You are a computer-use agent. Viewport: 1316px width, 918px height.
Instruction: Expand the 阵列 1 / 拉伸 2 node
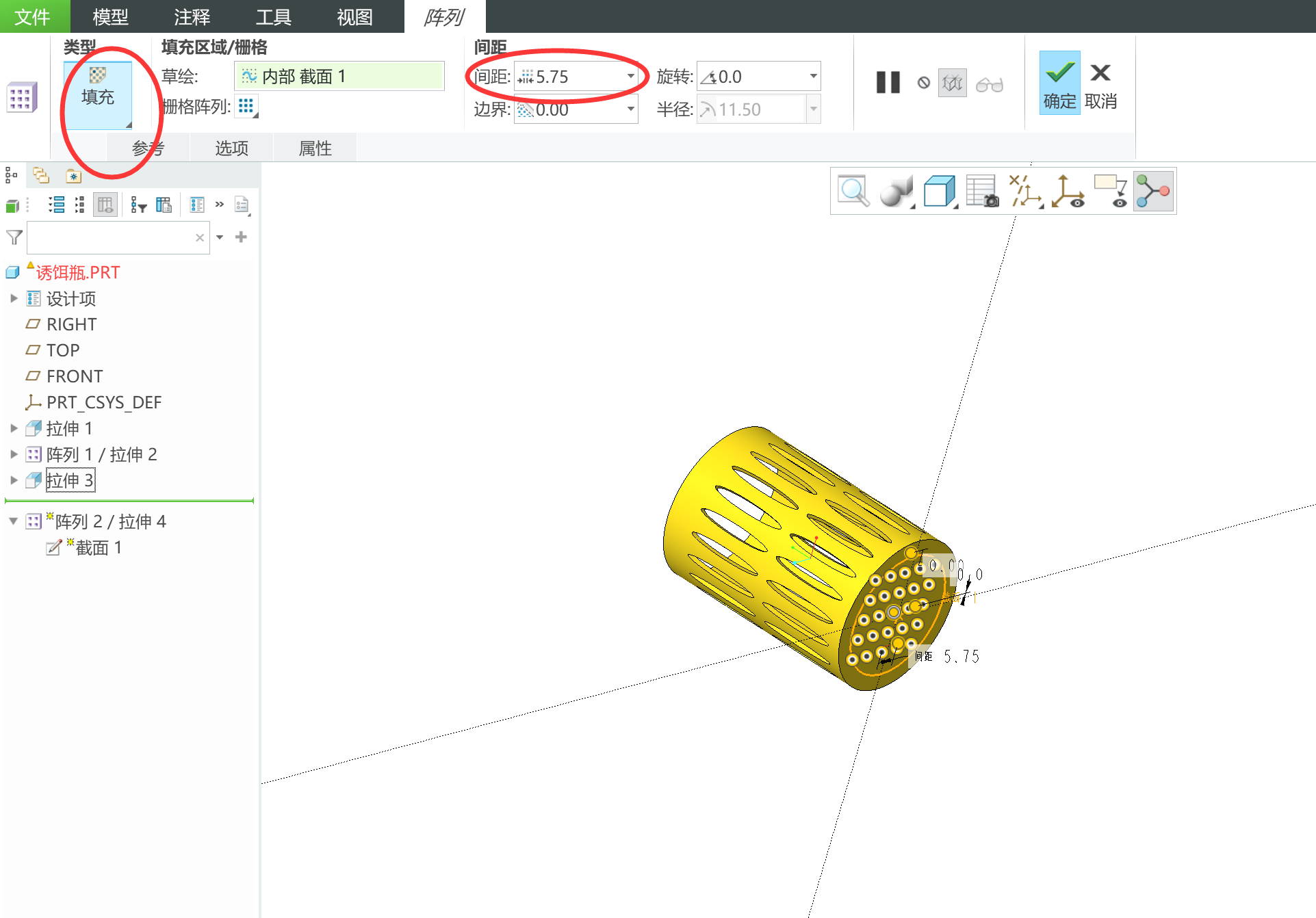point(14,454)
